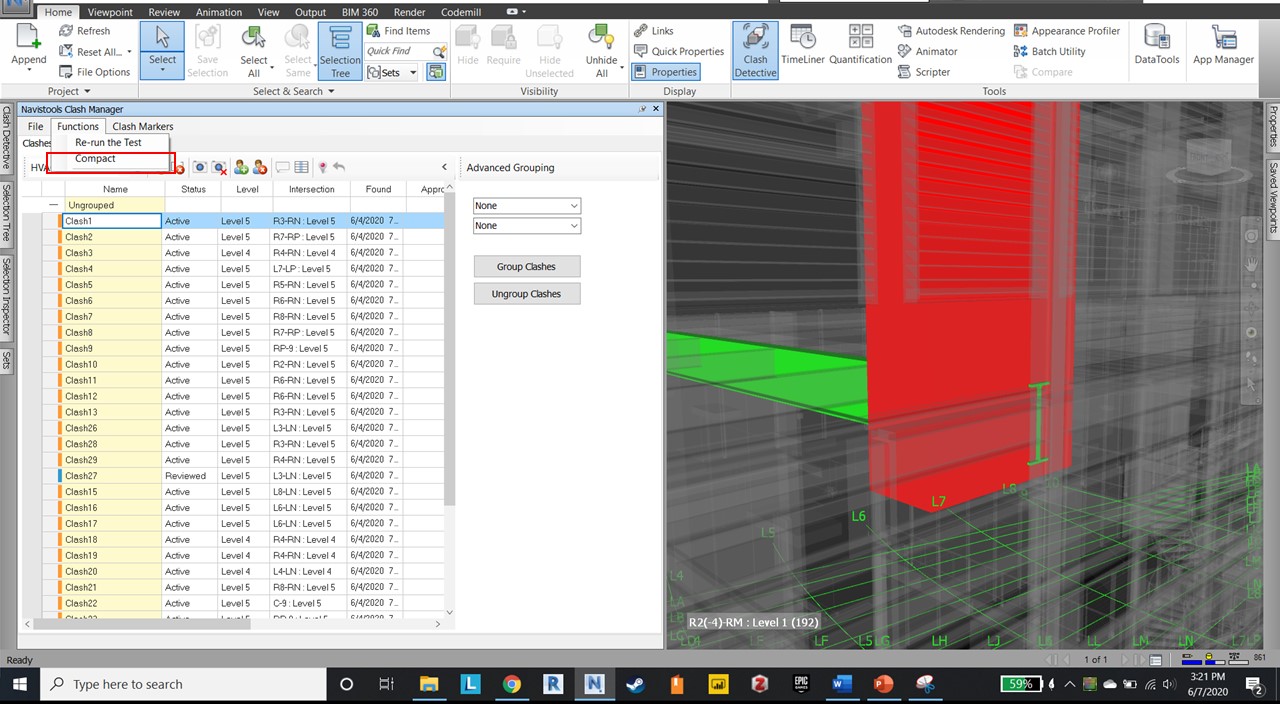Image resolution: width=1280 pixels, height=720 pixels.
Task: Toggle the Selection Inspector icon beside Sets
Action: tap(435, 72)
